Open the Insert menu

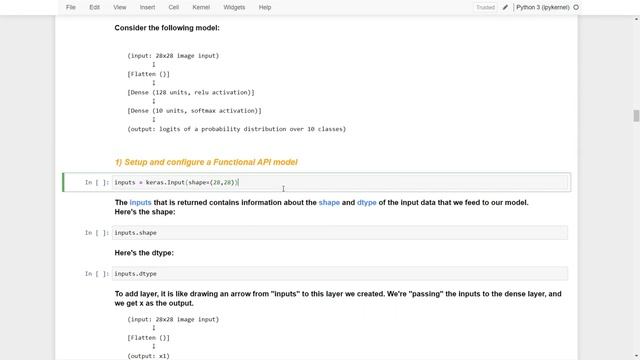coord(147,7)
